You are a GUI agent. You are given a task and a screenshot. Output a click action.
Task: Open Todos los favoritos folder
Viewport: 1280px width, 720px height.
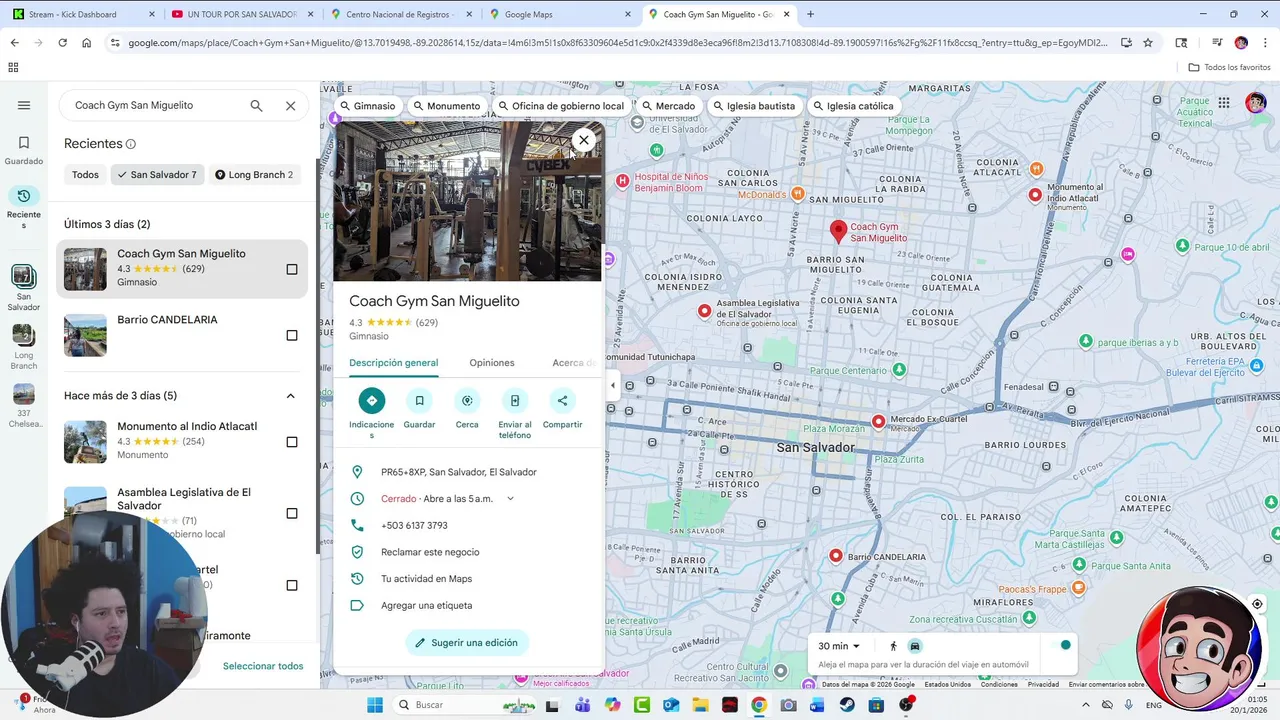tap(1229, 67)
